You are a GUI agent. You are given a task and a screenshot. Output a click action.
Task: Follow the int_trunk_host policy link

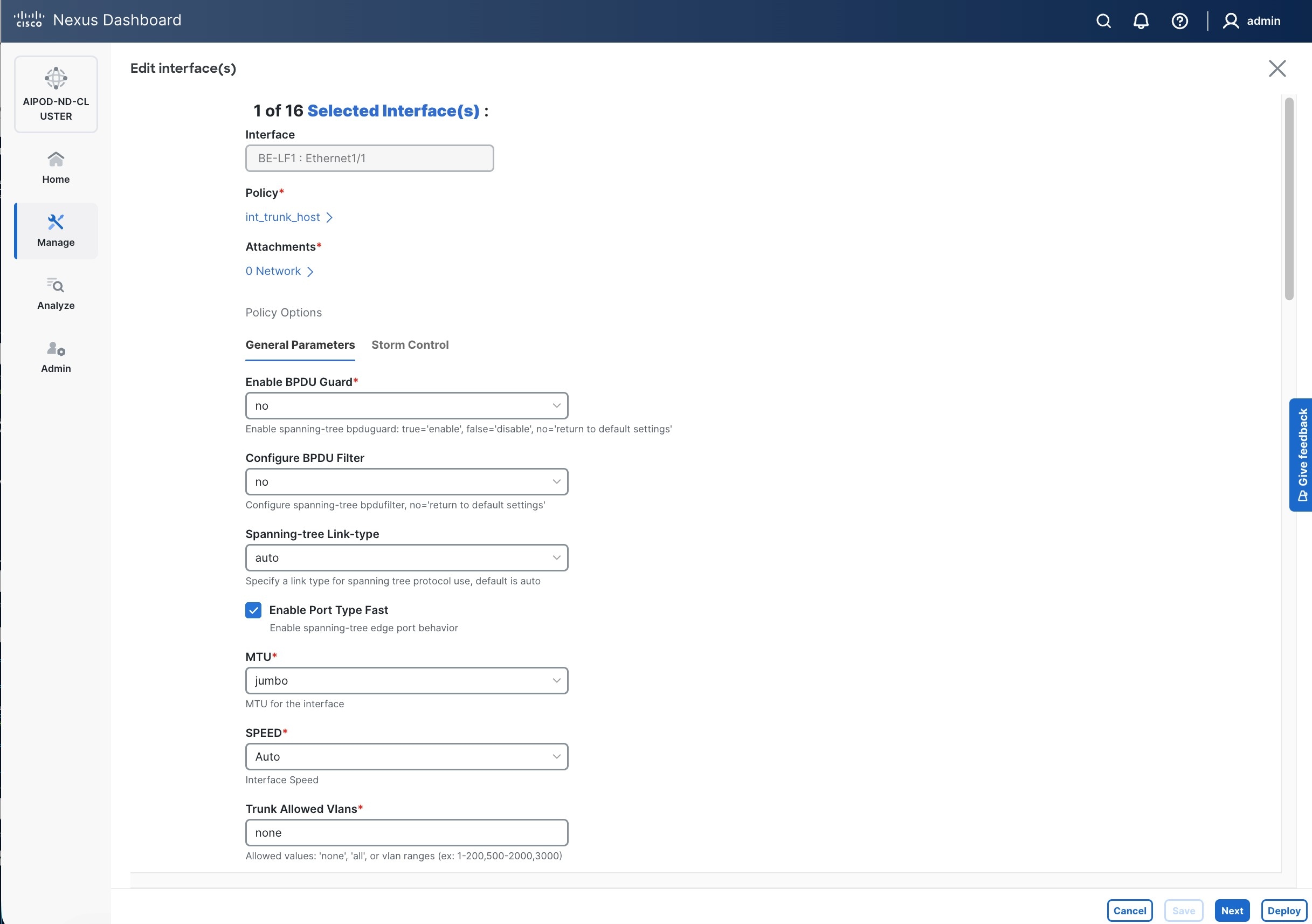283,217
